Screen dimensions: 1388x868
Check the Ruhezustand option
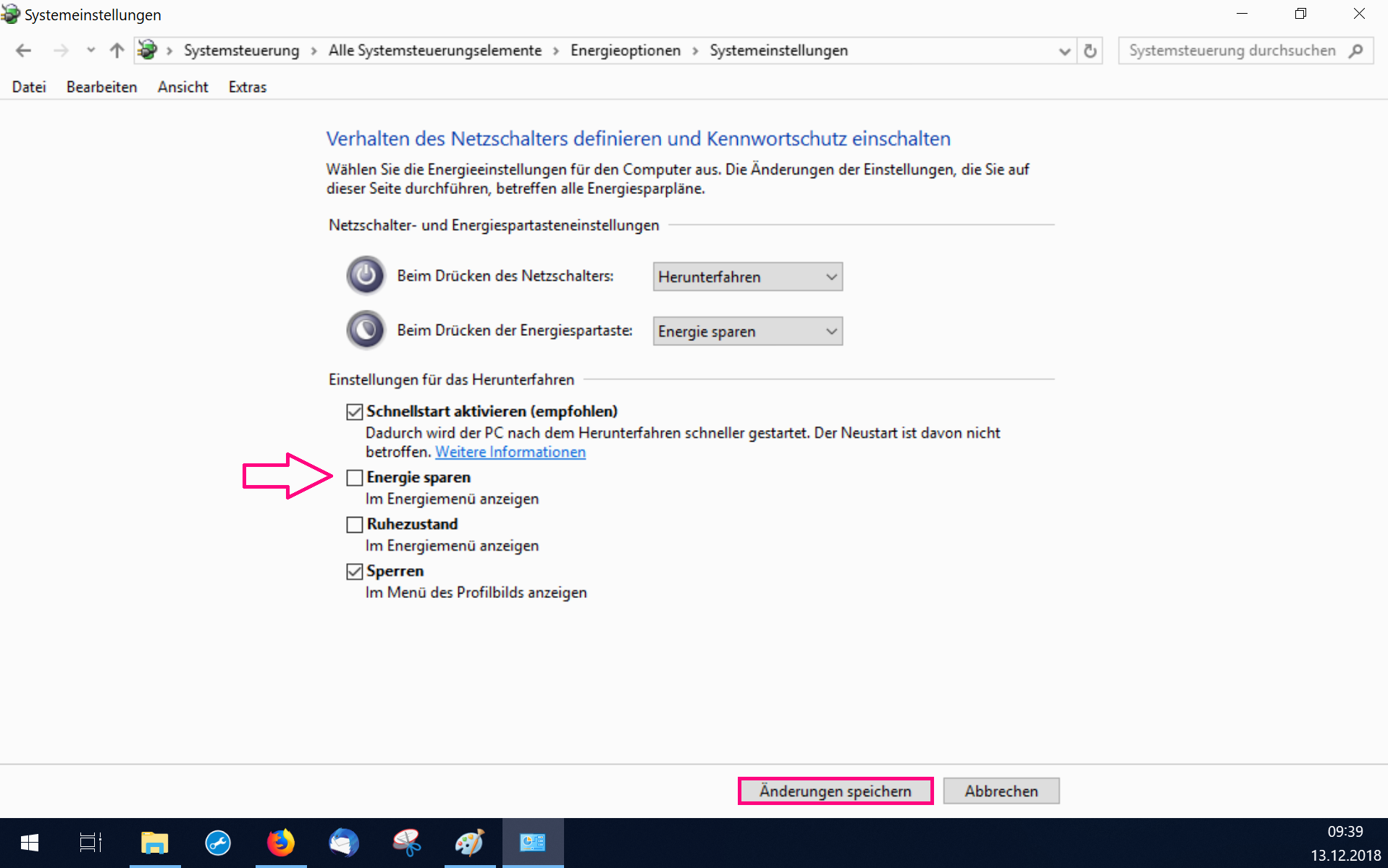(x=354, y=524)
